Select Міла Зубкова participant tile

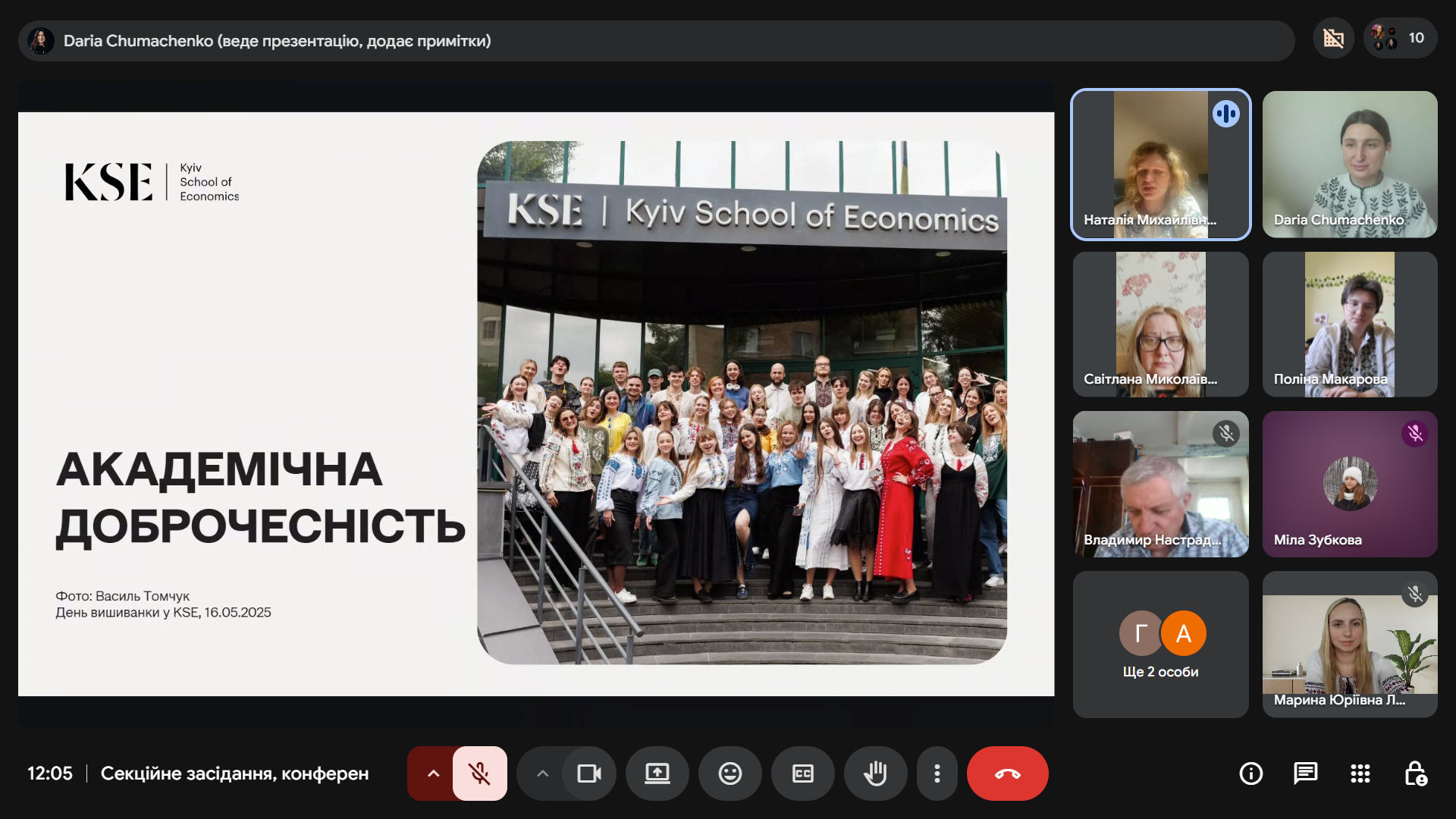point(1350,485)
